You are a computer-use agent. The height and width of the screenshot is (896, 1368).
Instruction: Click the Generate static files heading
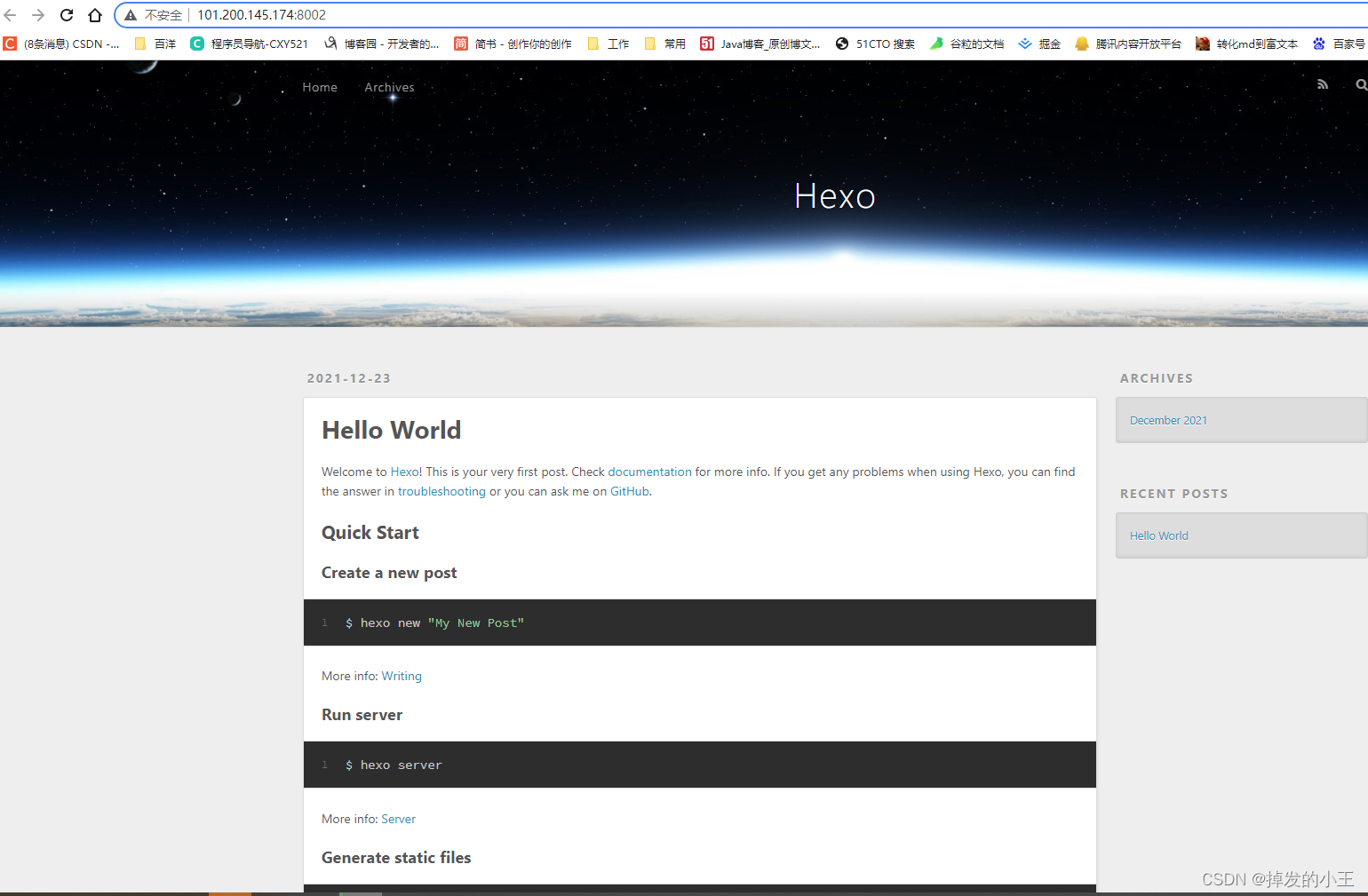coord(396,858)
